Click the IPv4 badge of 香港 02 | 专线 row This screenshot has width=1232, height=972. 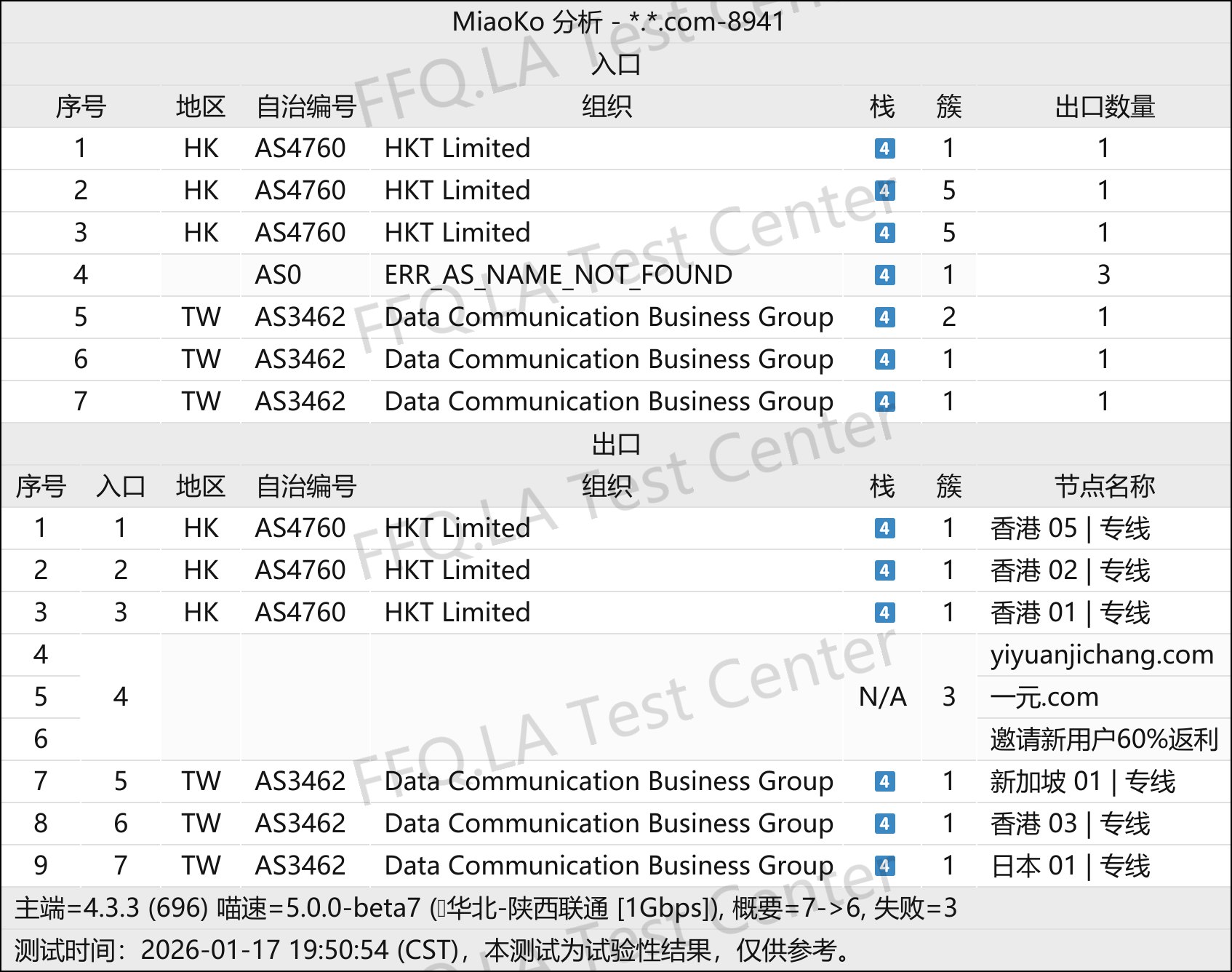click(884, 570)
